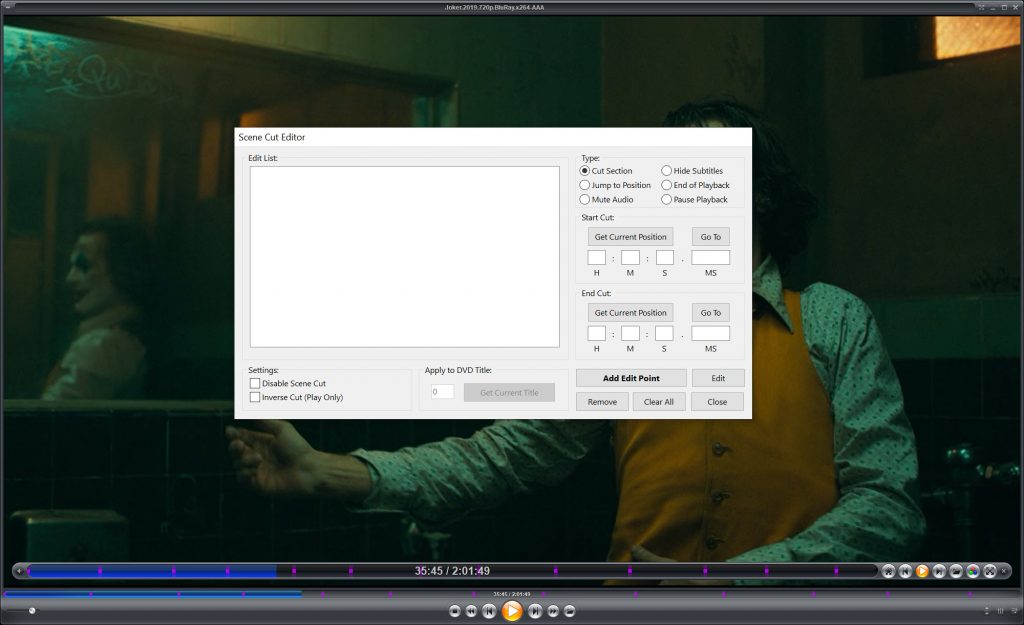This screenshot has height=625, width=1024.
Task: Close the overlay bar with its X icon
Action: (1004, 571)
